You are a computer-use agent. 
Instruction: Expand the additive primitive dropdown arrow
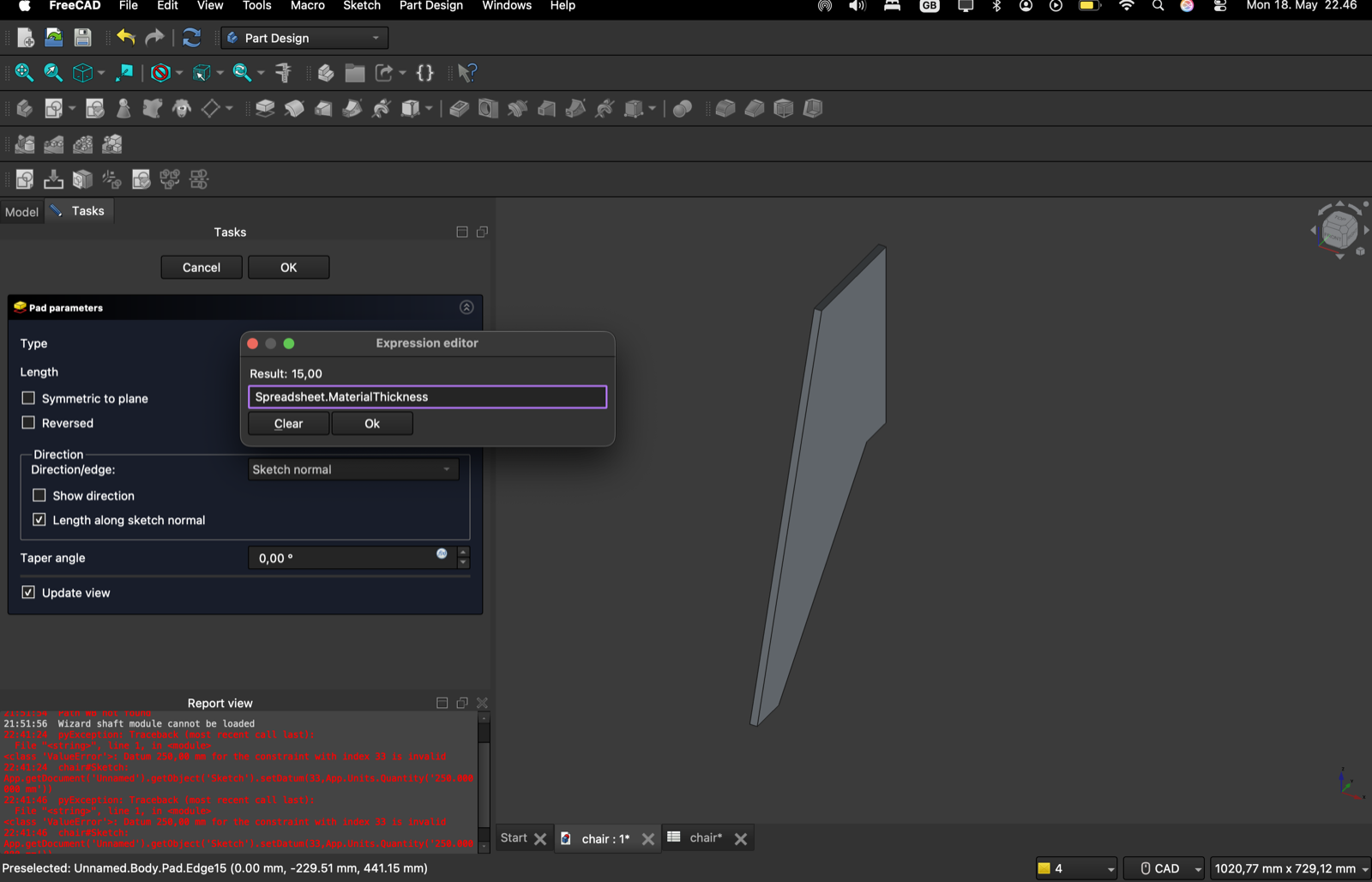(x=429, y=108)
